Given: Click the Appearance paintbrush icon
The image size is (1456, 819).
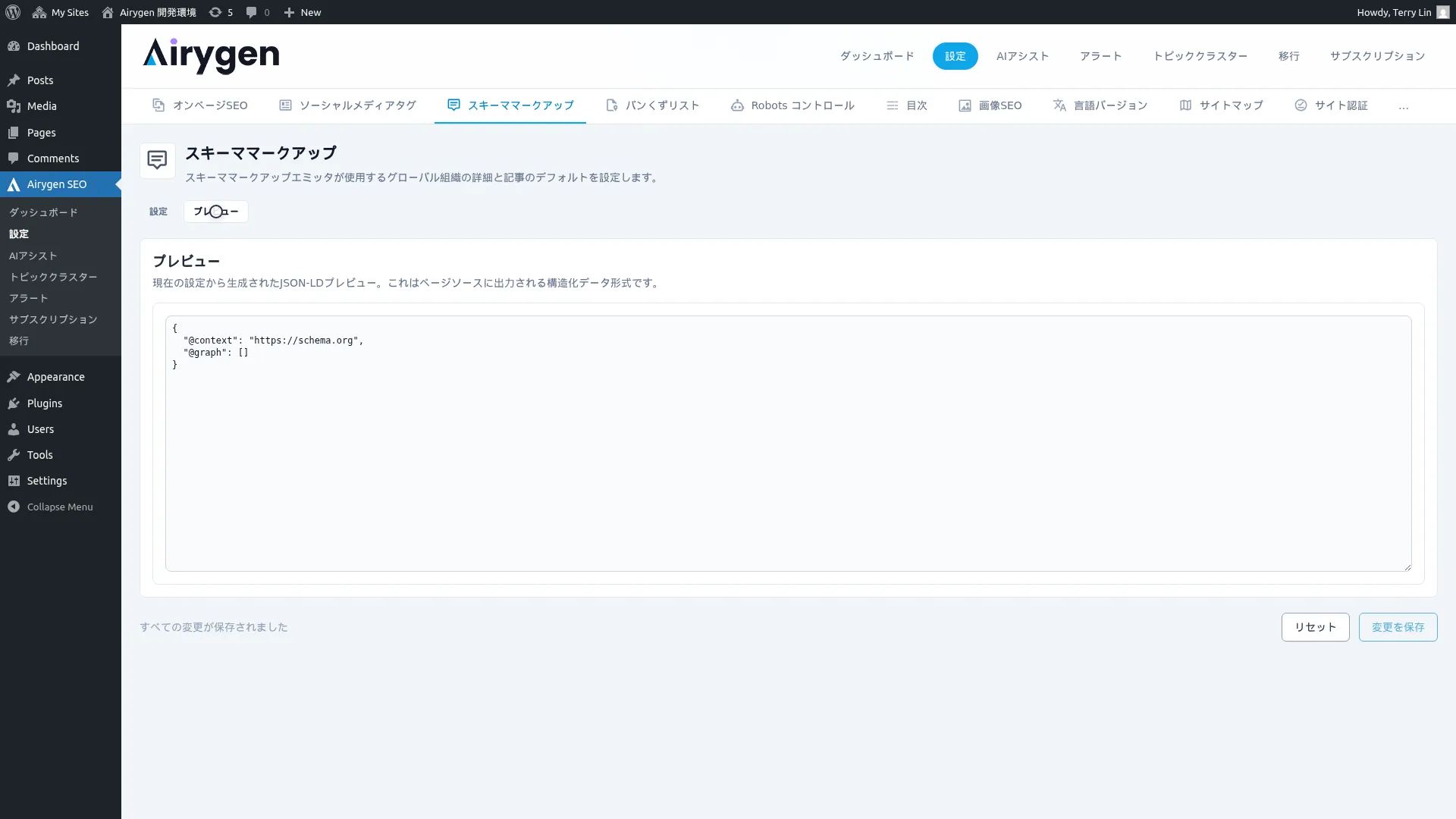Looking at the screenshot, I should click(x=14, y=377).
